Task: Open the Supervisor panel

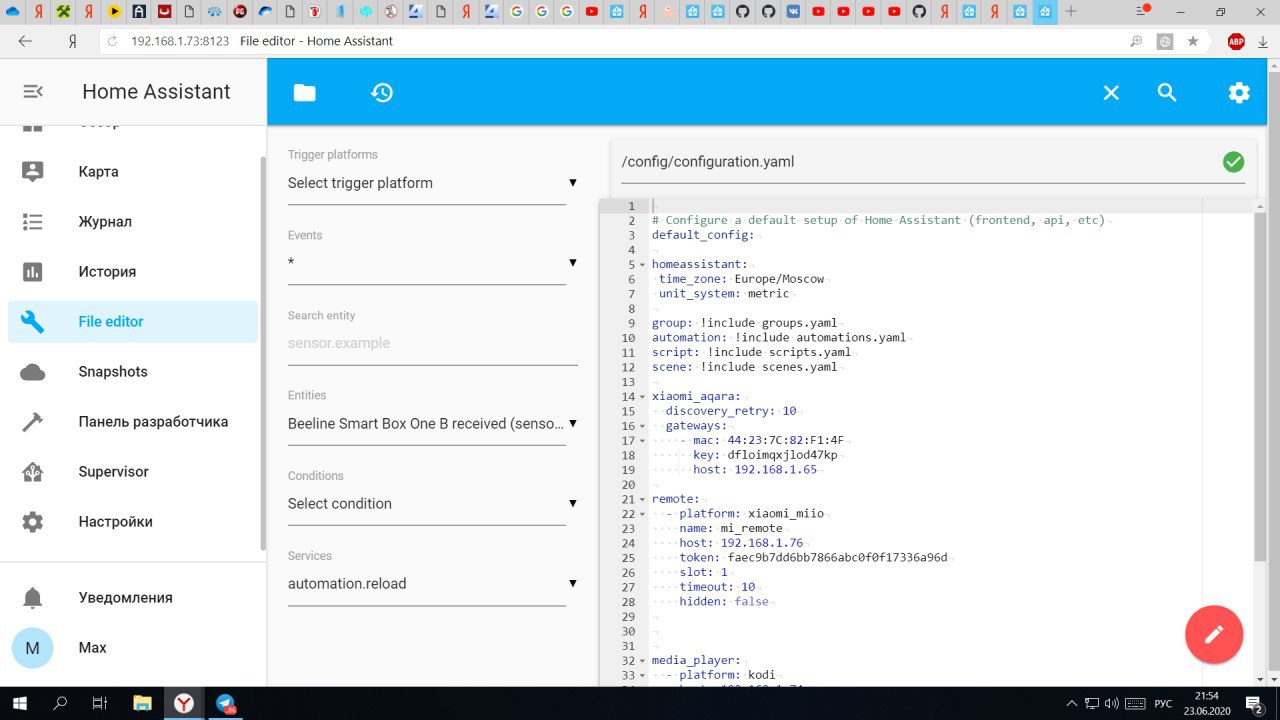Action: point(133,471)
